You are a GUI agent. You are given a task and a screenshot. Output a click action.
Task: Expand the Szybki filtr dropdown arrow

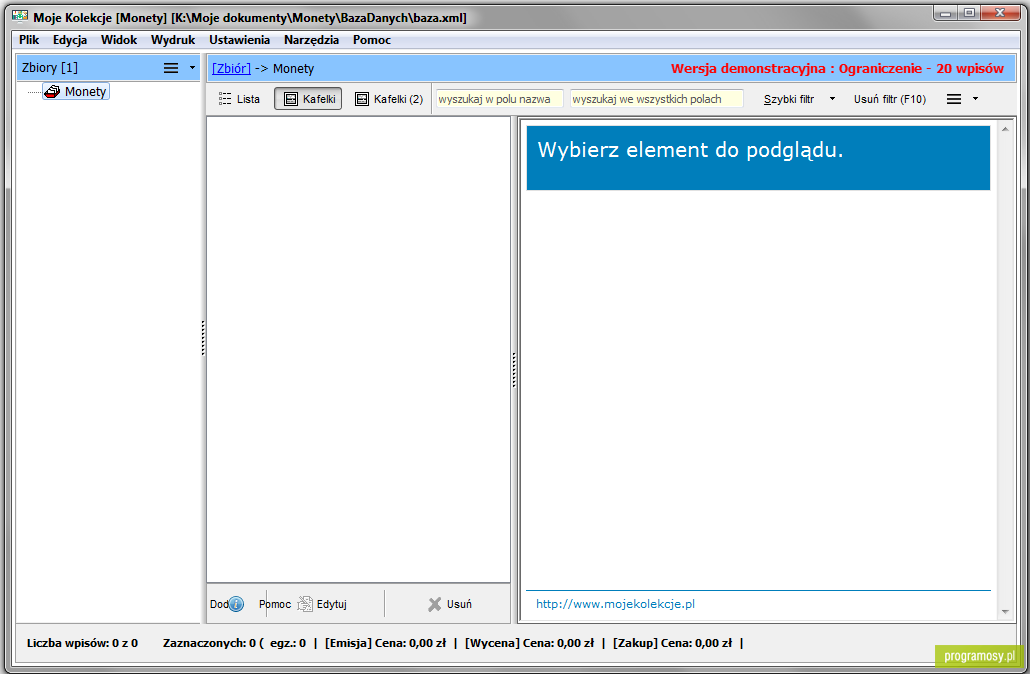click(x=832, y=99)
